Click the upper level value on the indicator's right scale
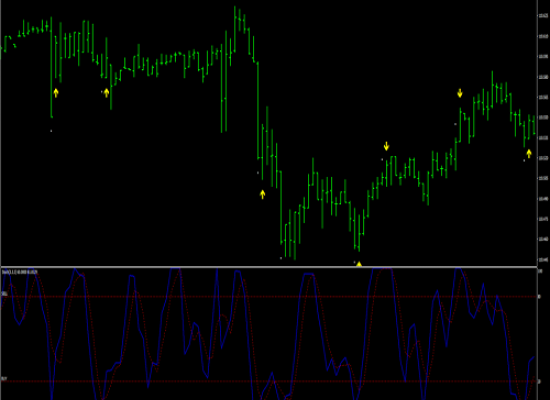This screenshot has height=400, width=550. point(540,297)
